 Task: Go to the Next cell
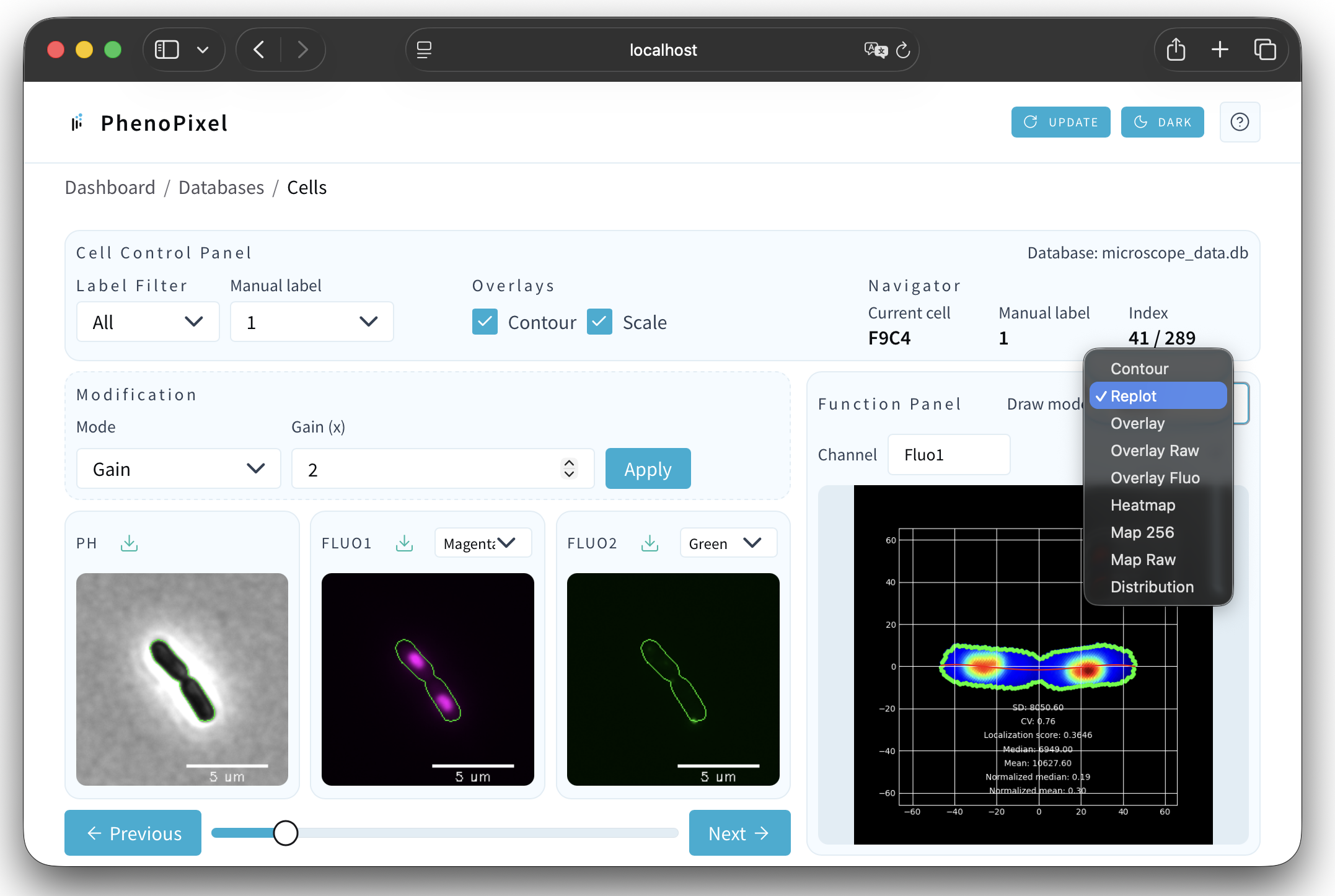(739, 833)
